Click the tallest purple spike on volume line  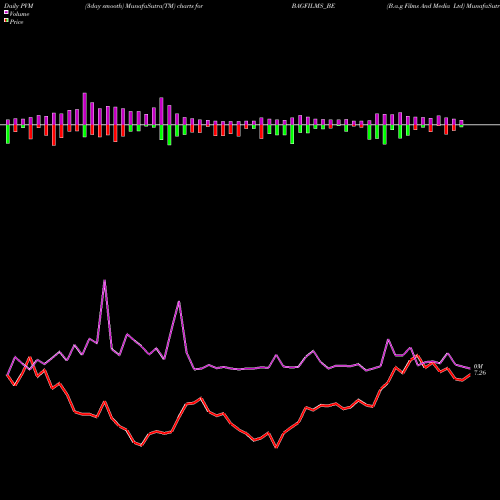click(105, 280)
